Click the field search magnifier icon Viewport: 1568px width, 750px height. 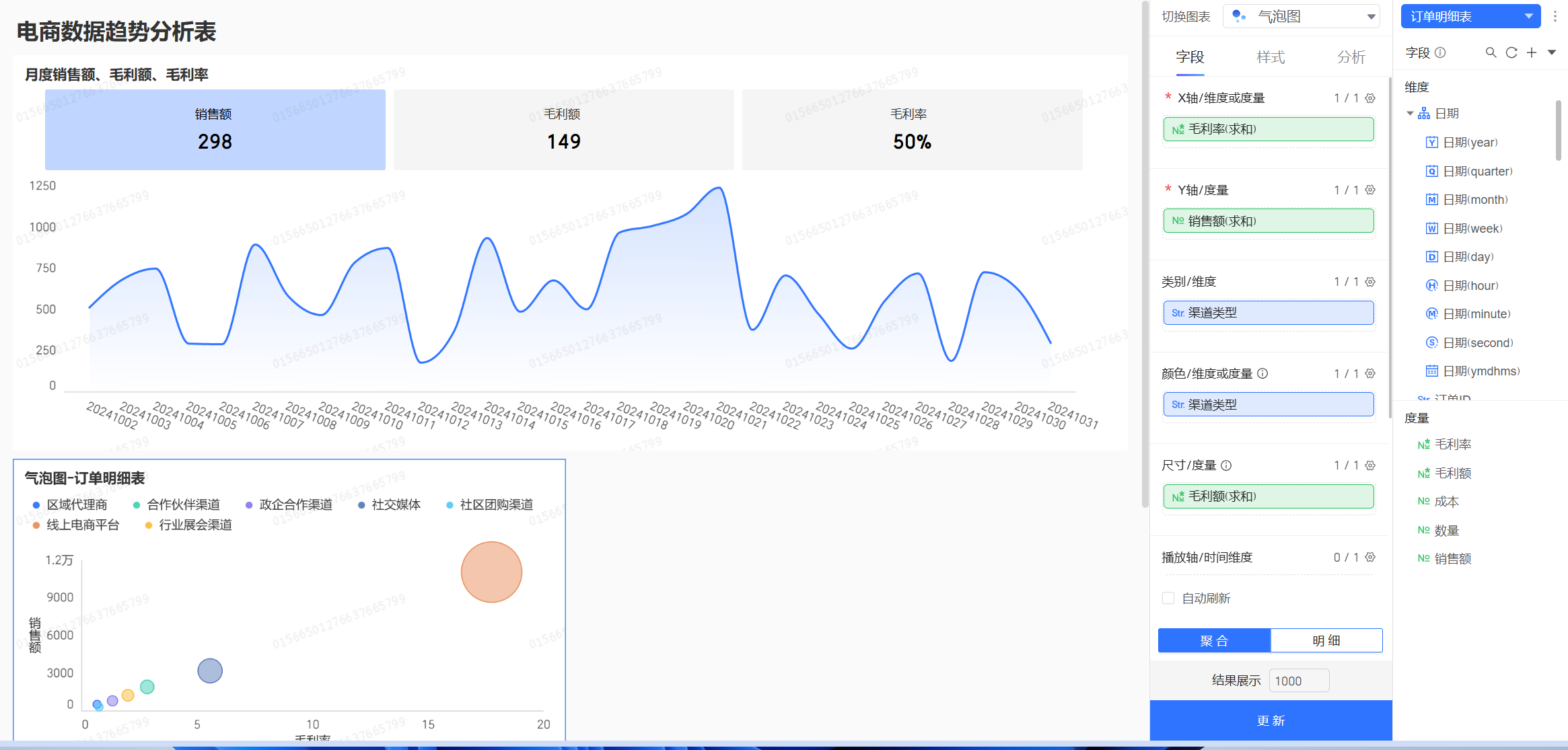(x=1491, y=52)
